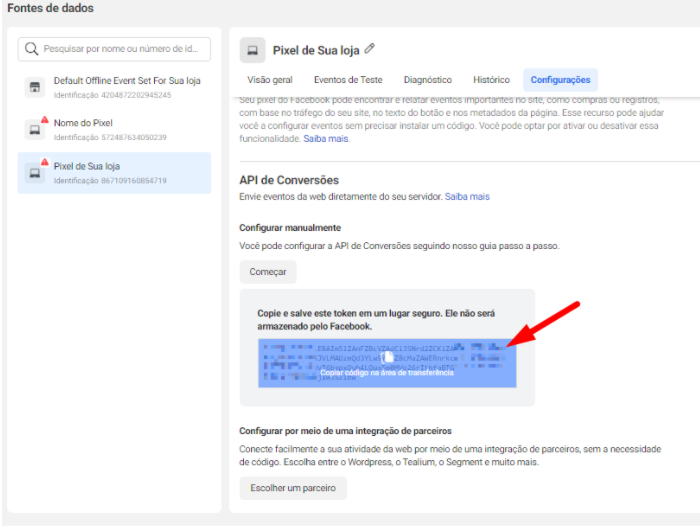Click identification number 4204872202945245
The width and height of the screenshot is (700, 531).
[136, 95]
